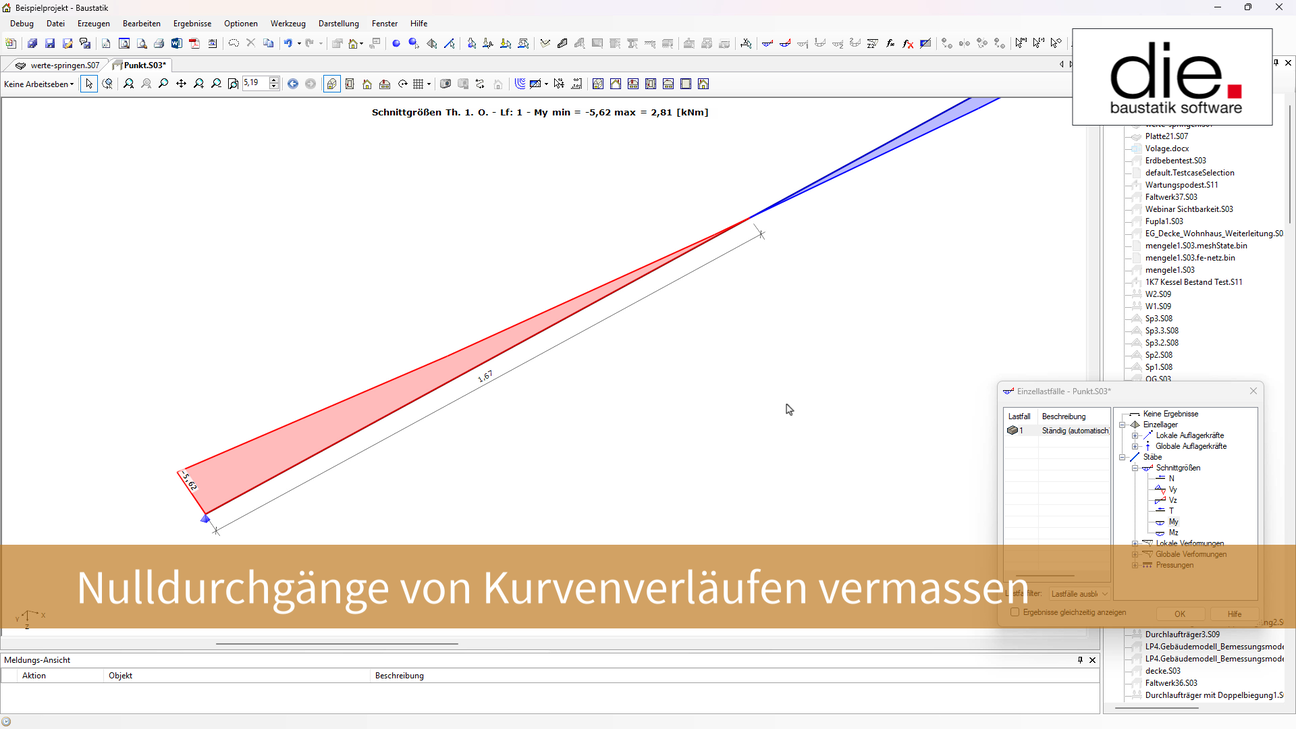The width and height of the screenshot is (1296, 729).
Task: Enable 'Ergebnisse gleichzeitig anzeigen' checkbox
Action: click(1015, 612)
